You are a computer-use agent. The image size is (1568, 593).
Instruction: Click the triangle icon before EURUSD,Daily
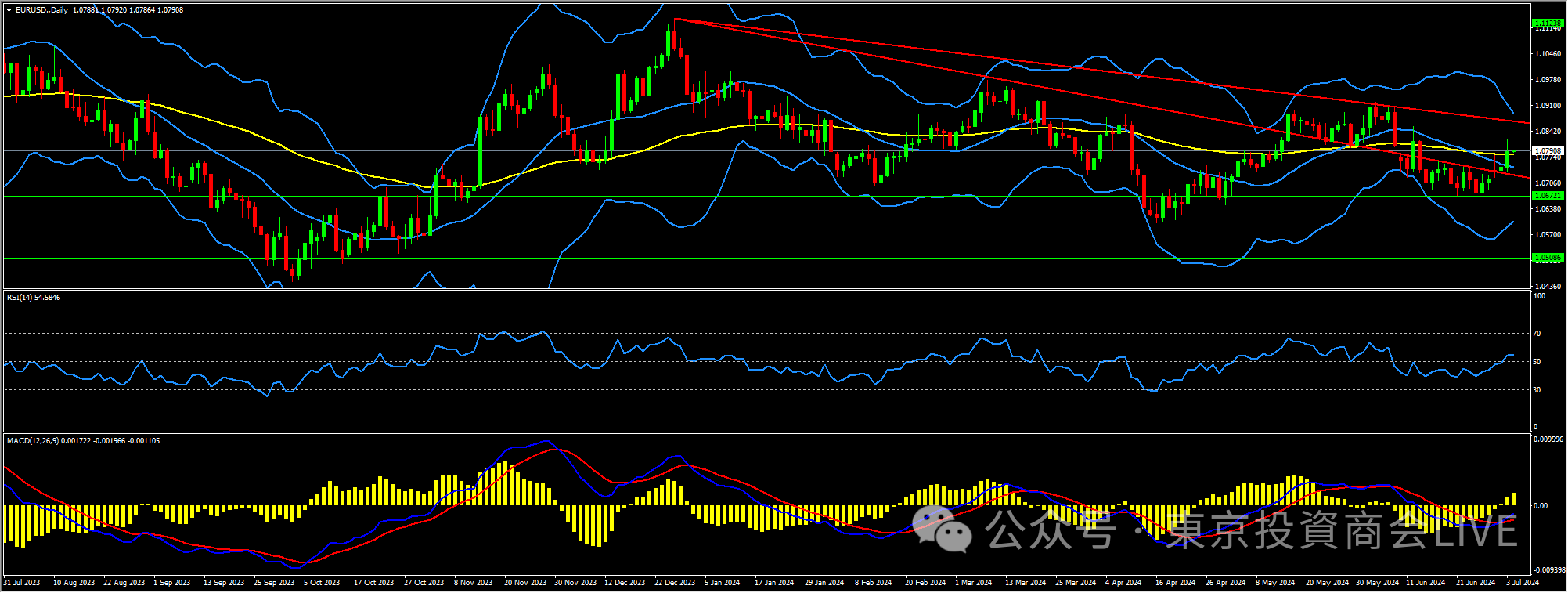[x=9, y=10]
